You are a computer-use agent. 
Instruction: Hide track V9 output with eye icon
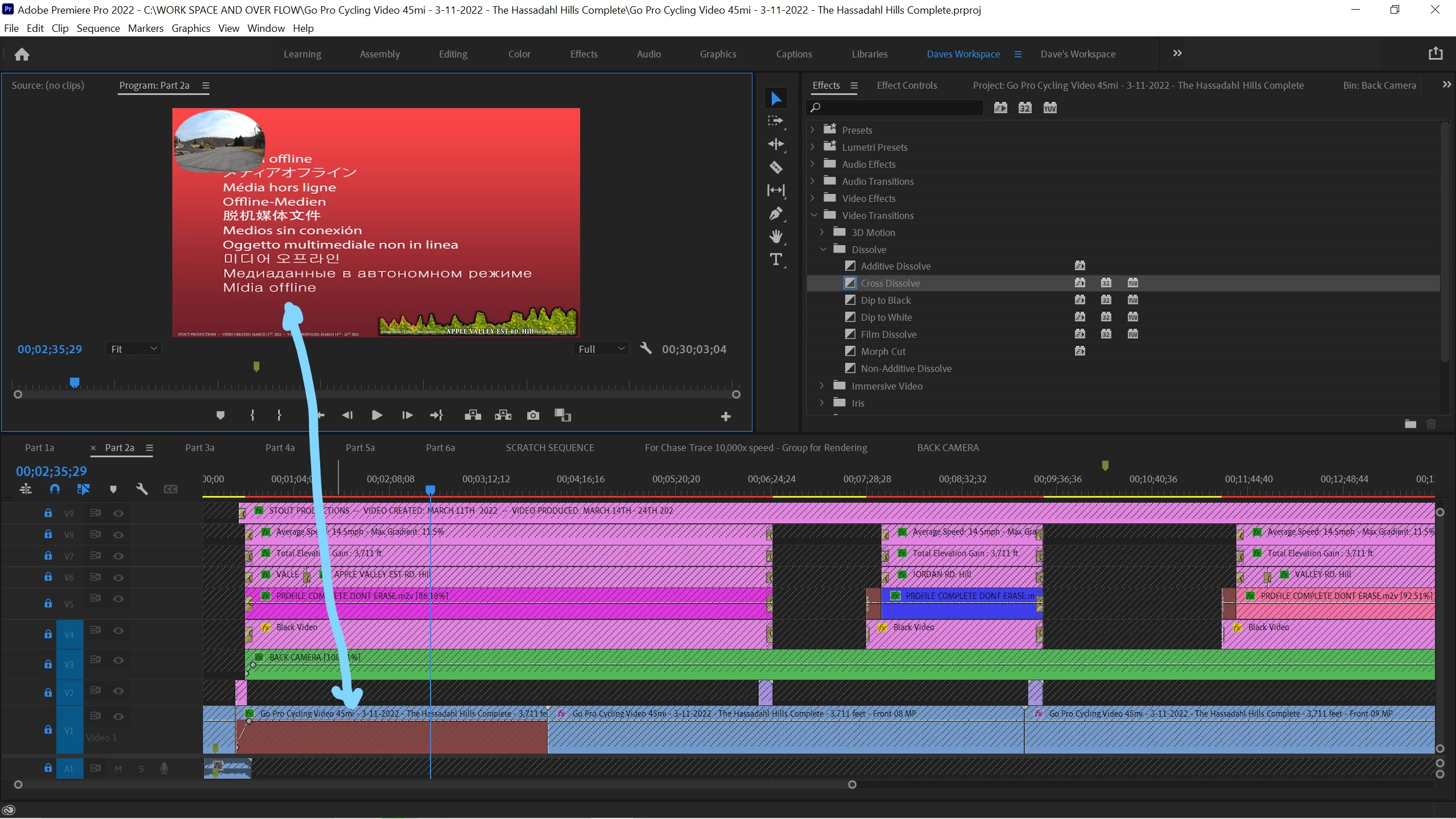click(x=118, y=513)
